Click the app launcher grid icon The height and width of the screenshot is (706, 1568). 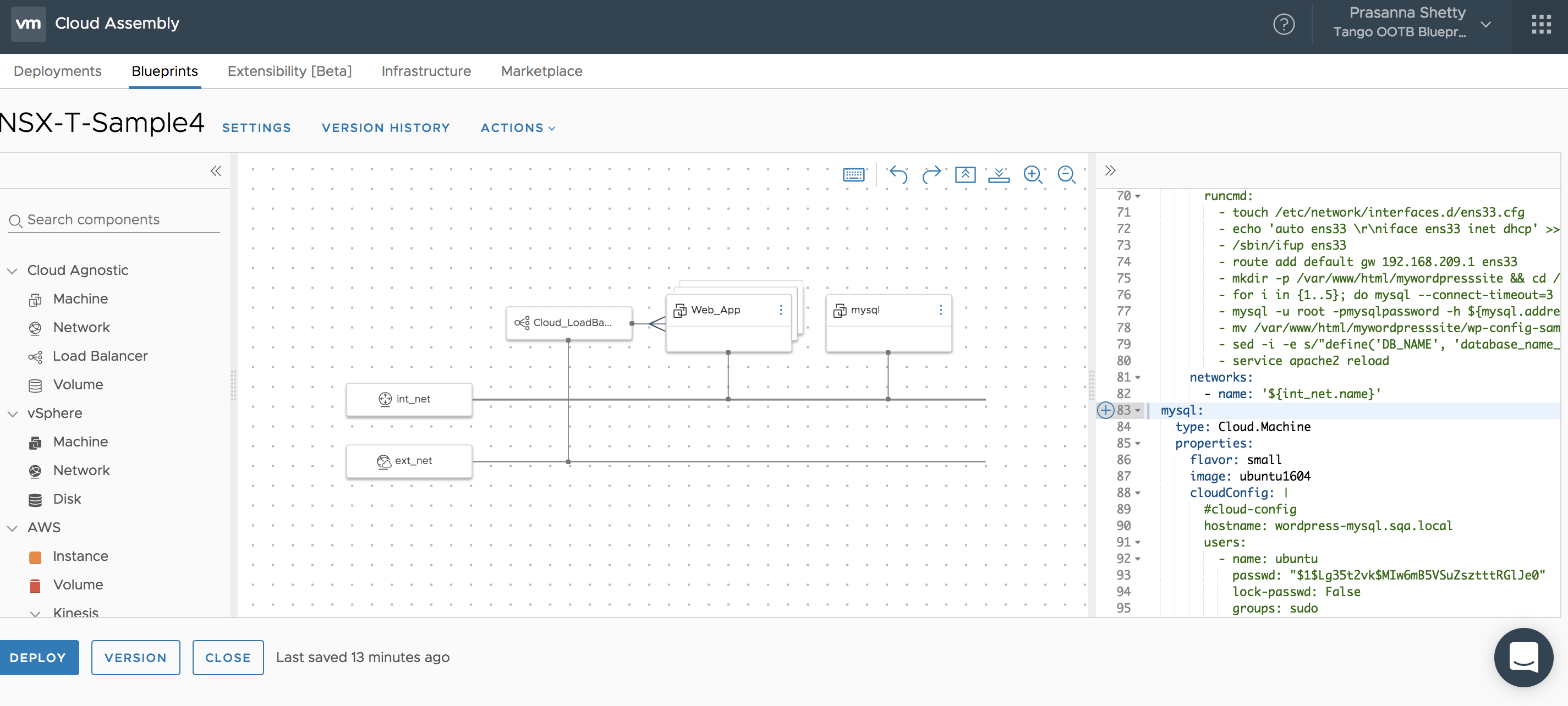1541,24
